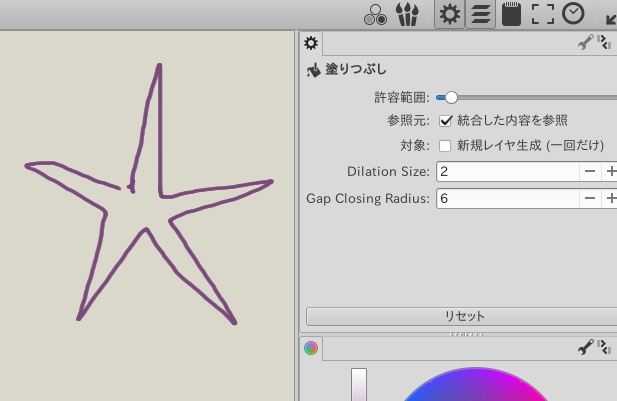Increase Dilation Size with plus button
The height and width of the screenshot is (401, 617).
click(x=610, y=172)
